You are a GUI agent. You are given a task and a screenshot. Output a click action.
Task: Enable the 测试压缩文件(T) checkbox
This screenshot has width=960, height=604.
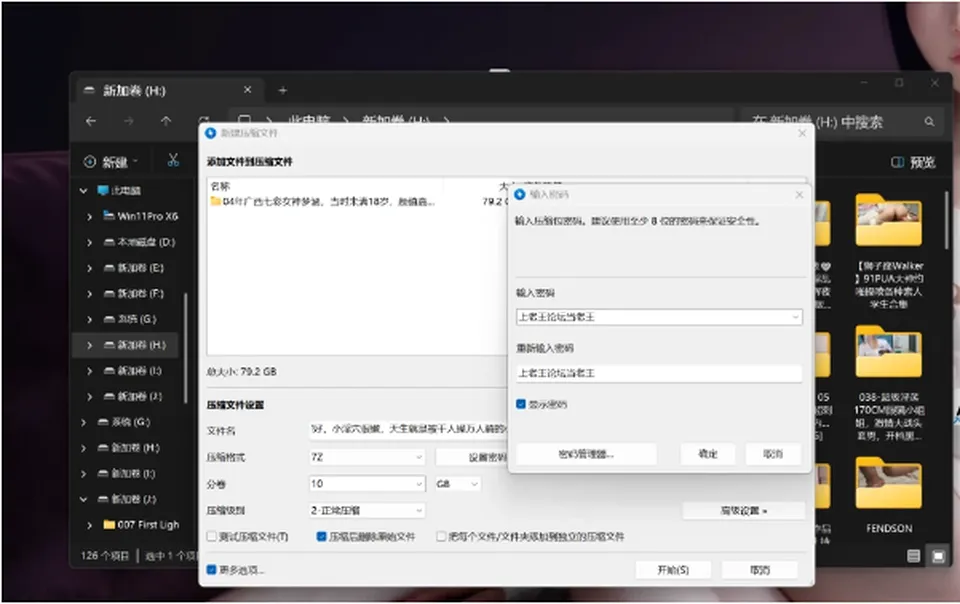(x=212, y=536)
